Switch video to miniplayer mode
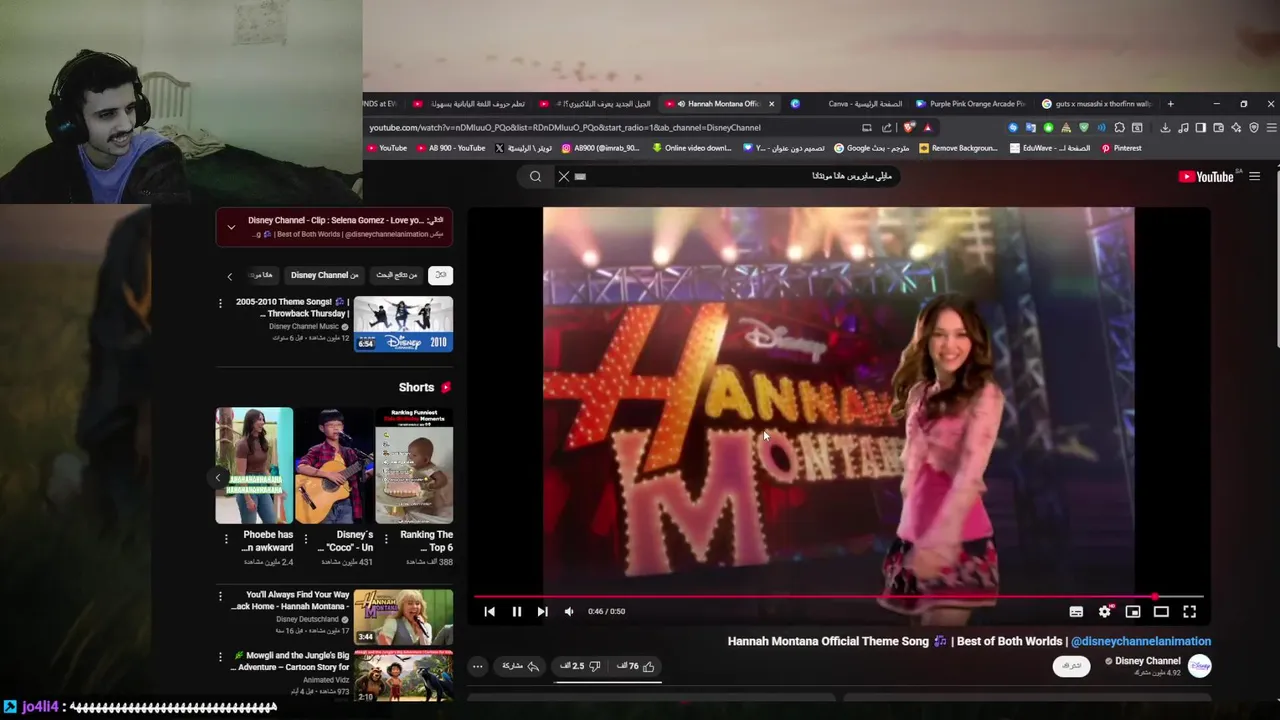This screenshot has width=1280, height=720. point(1133,611)
